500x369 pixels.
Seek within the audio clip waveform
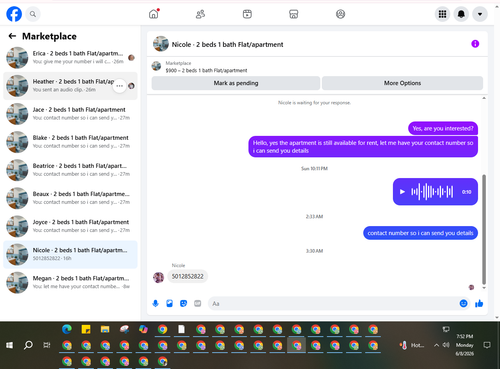[432, 192]
